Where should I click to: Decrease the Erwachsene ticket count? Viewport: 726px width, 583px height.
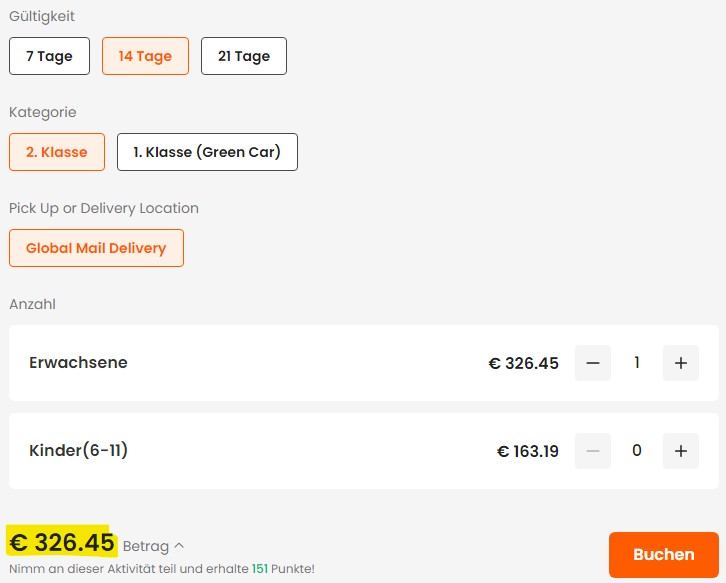click(593, 363)
